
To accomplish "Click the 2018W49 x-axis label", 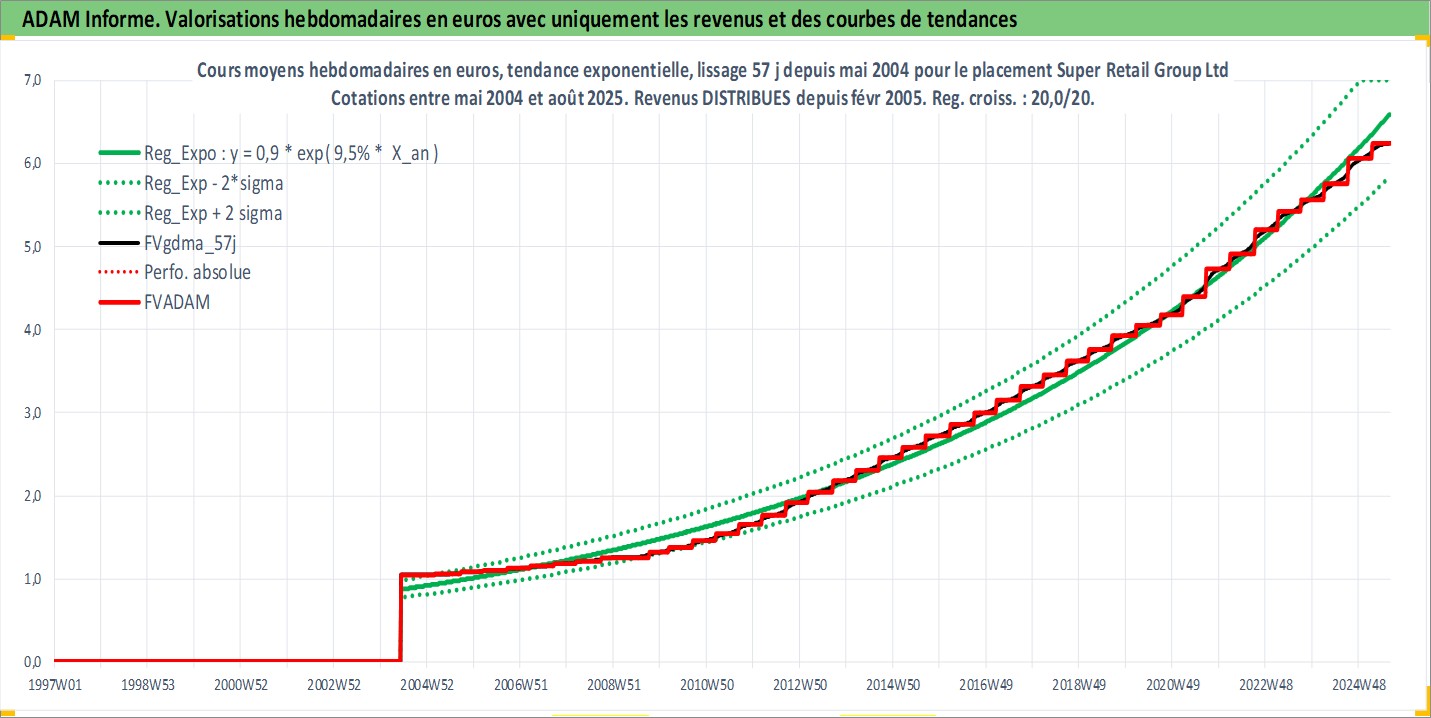I will click(1079, 685).
